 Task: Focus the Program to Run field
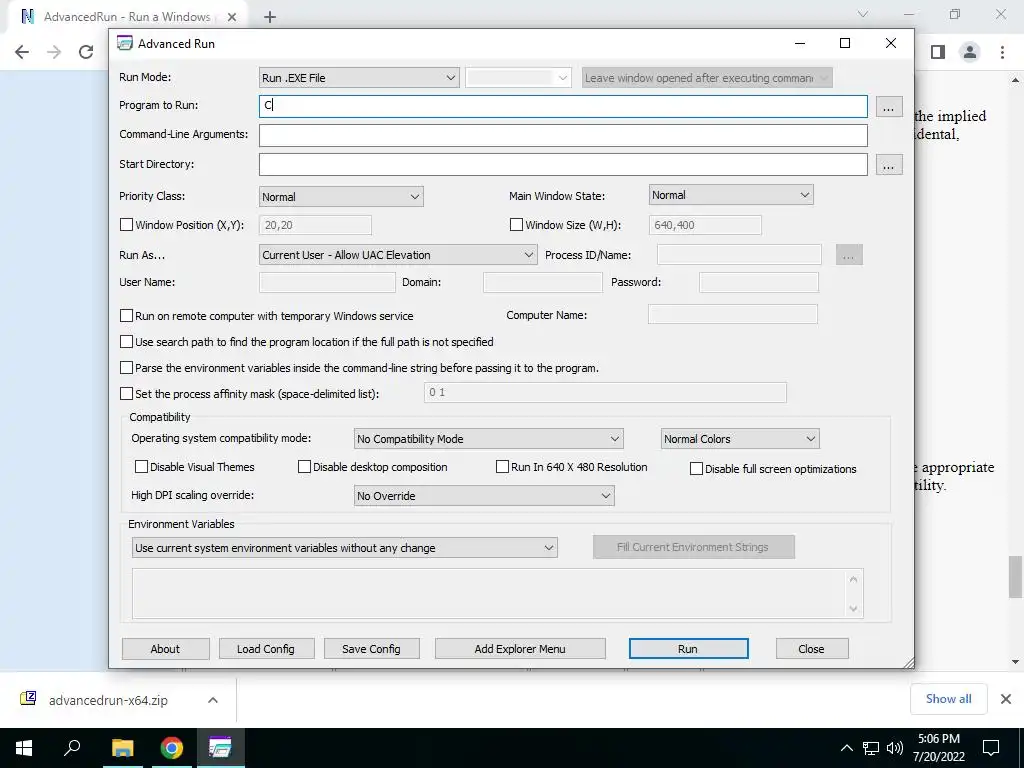coord(563,106)
